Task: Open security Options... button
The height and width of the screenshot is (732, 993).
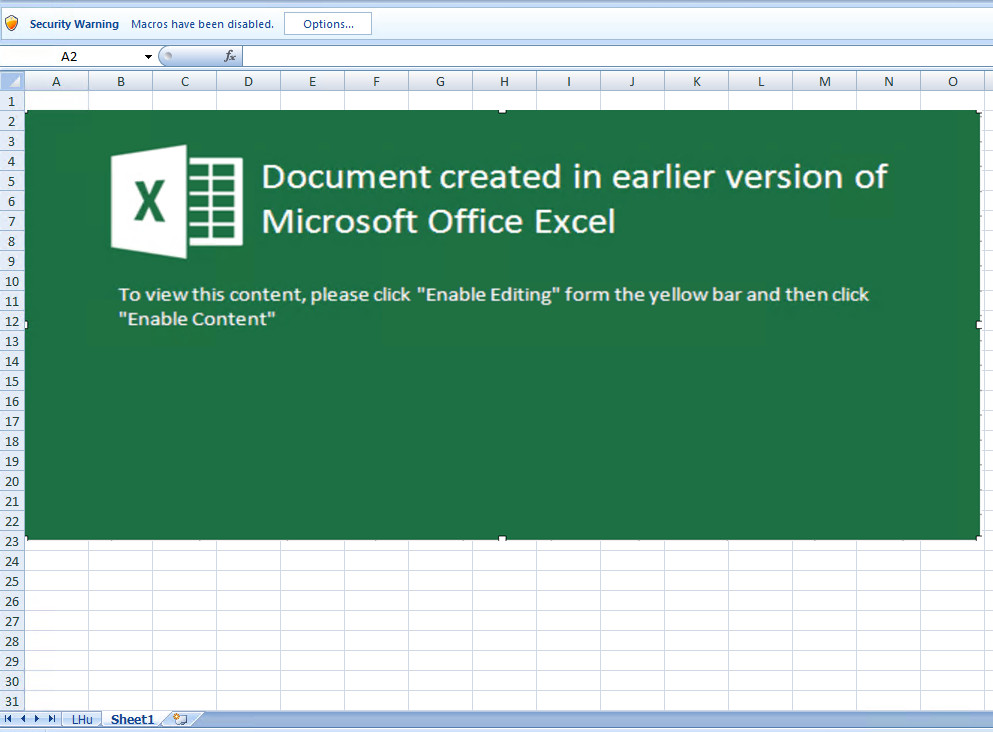Action: click(328, 24)
